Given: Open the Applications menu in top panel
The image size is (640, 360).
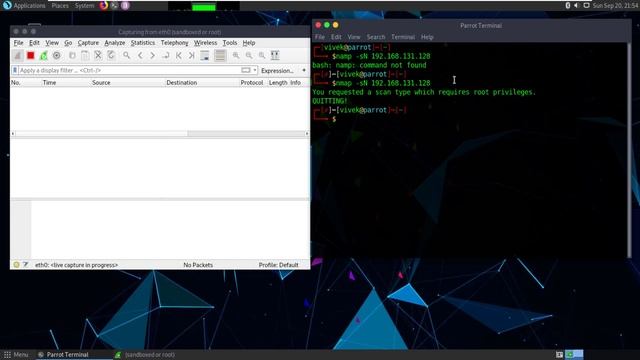Looking at the screenshot, I should pyautogui.click(x=24, y=6).
